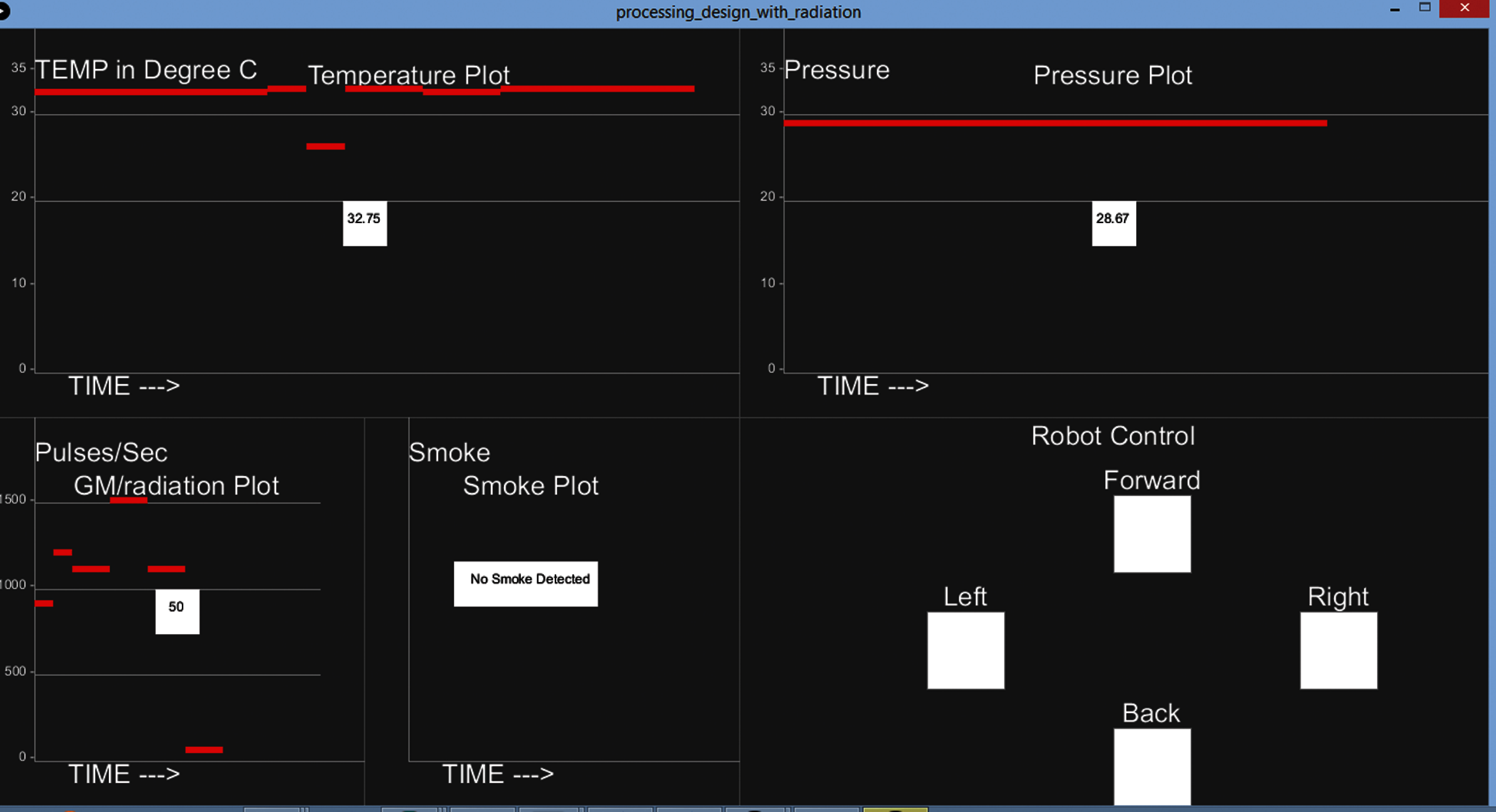
Task: Click the radiation pulse value box showing 50
Action: coord(177,612)
